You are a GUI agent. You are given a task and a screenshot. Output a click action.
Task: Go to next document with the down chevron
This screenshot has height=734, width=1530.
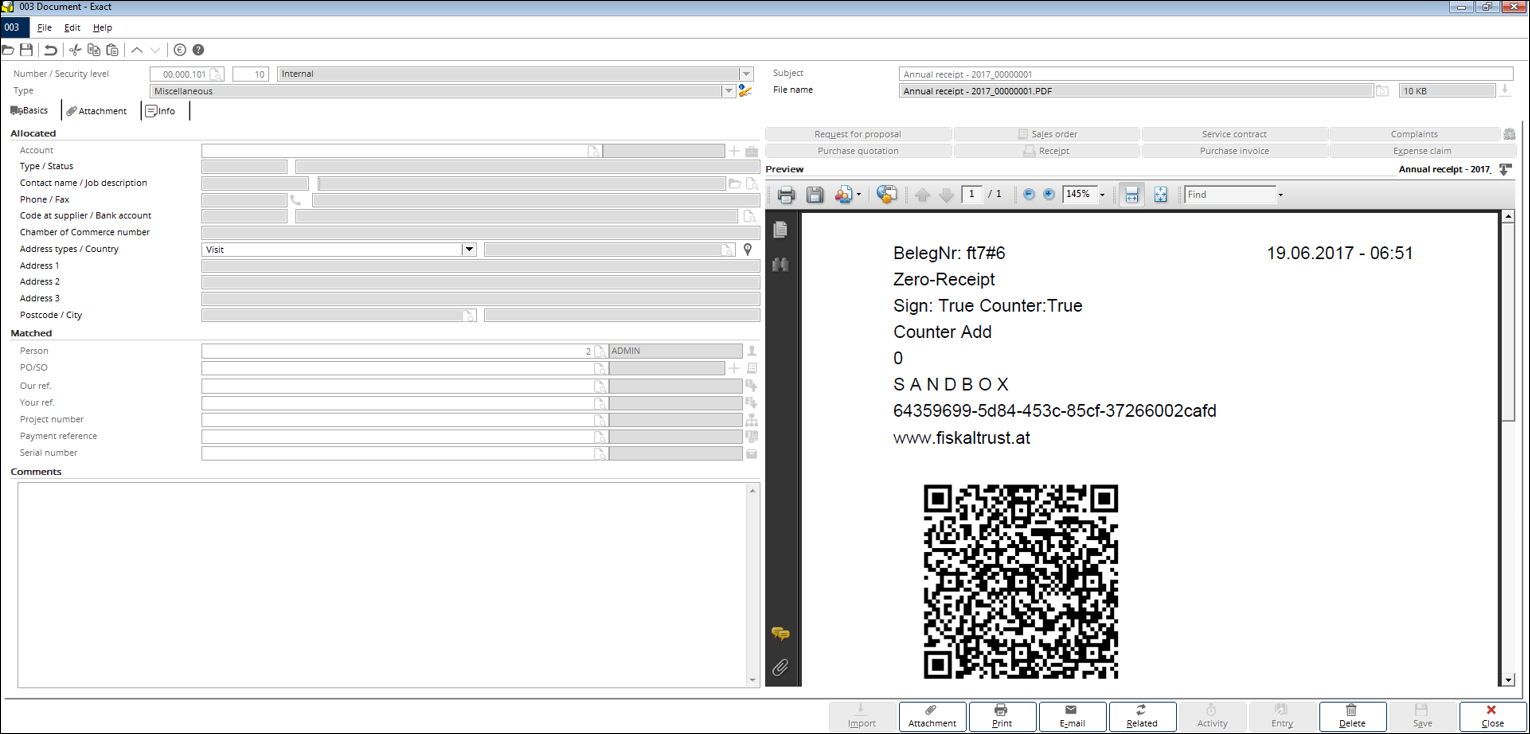(x=155, y=49)
